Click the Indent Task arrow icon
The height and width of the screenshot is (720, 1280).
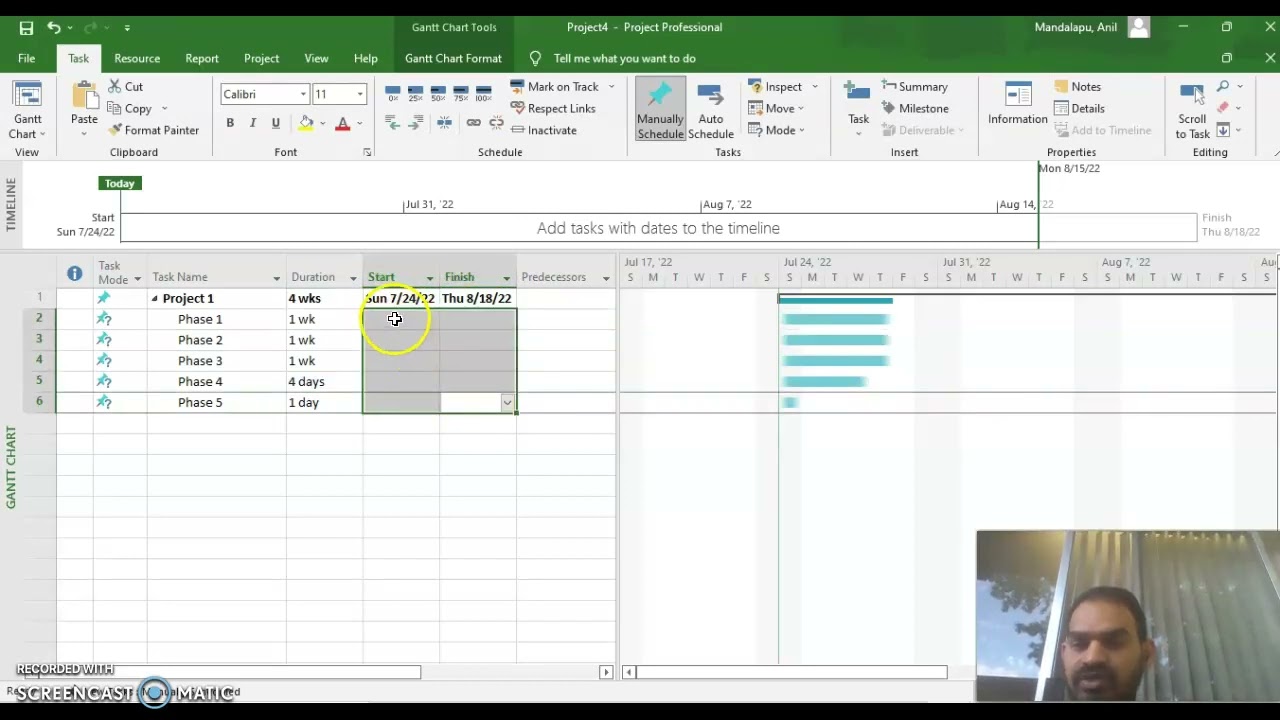416,123
